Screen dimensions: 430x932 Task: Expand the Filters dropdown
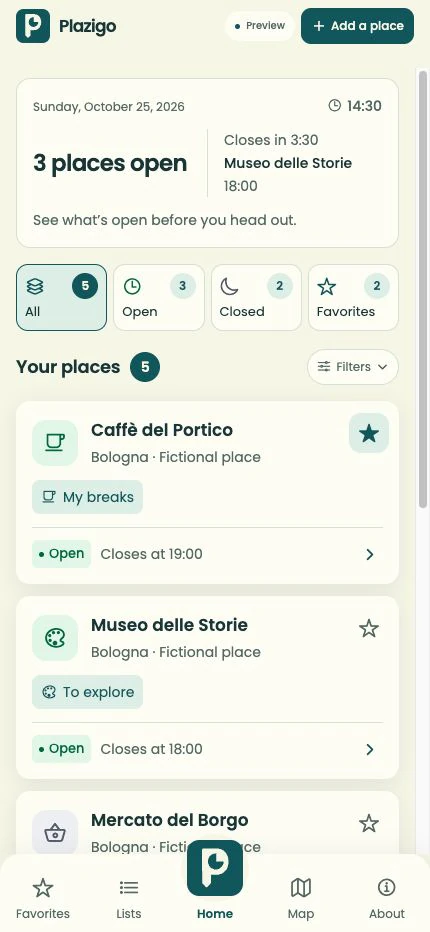[x=353, y=367]
